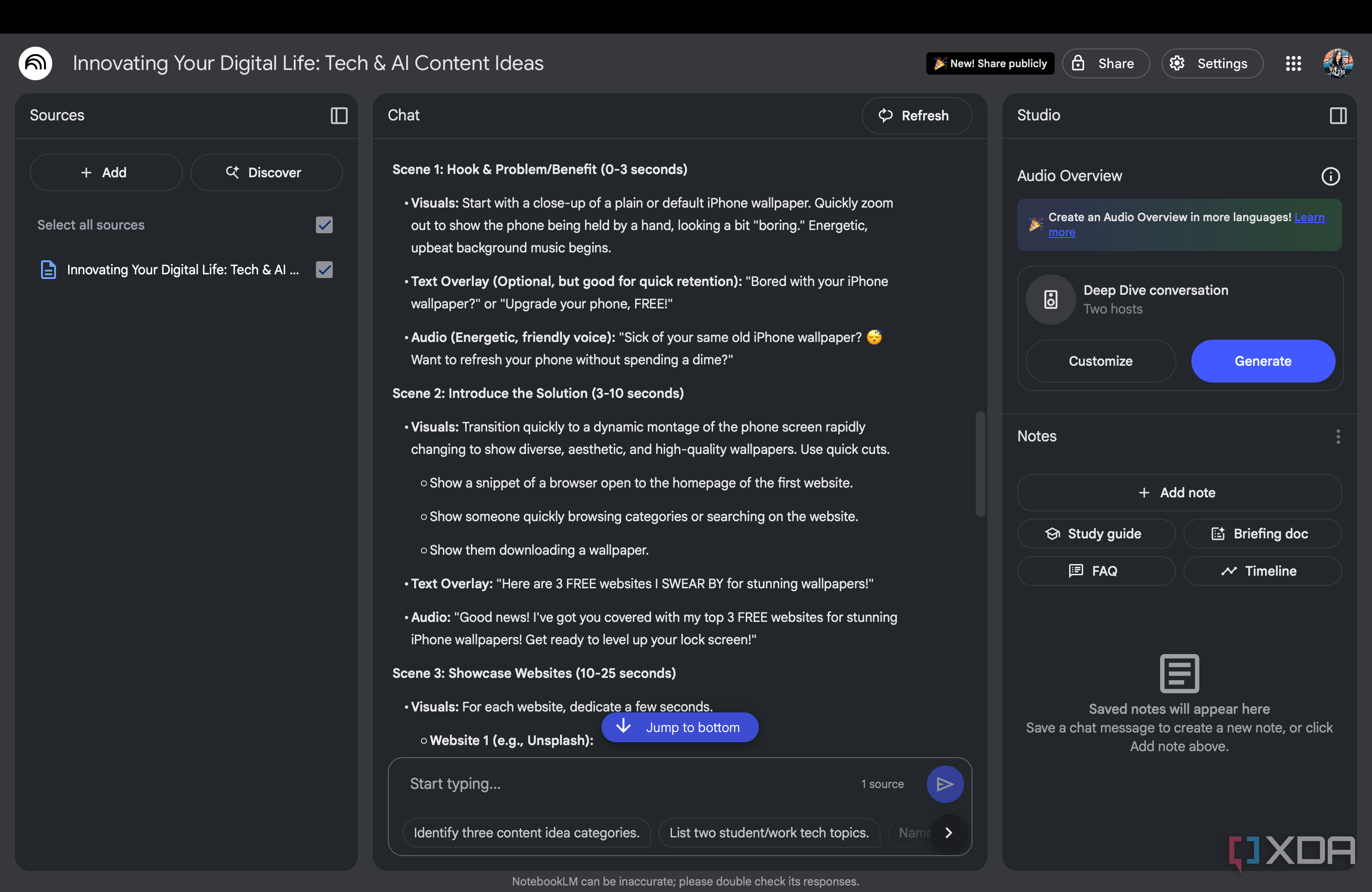1372x892 pixels.
Task: Click Deep Dive conversation speaker icon
Action: point(1050,300)
